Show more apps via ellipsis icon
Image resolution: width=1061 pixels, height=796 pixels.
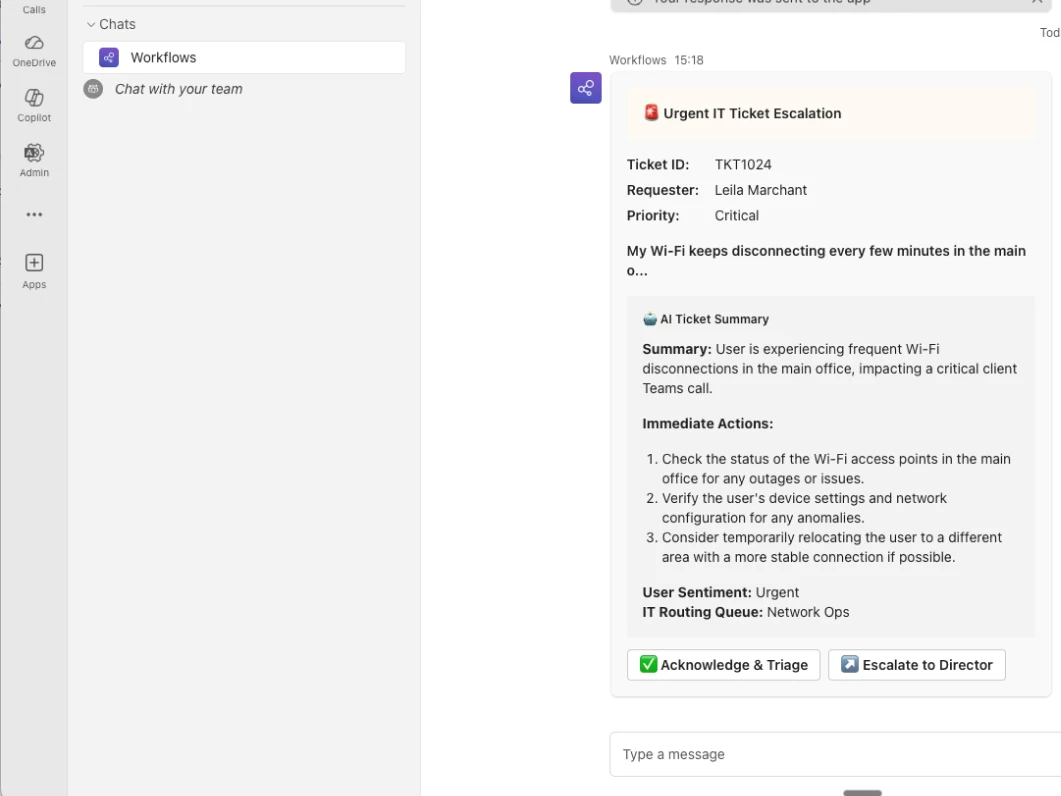[x=34, y=215]
